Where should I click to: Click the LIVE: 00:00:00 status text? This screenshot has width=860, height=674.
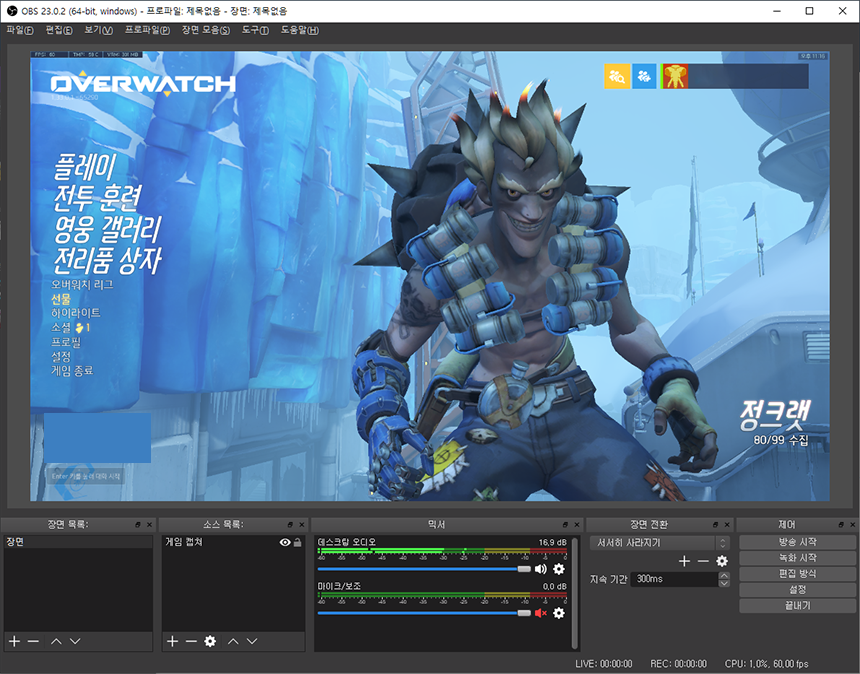[x=603, y=664]
